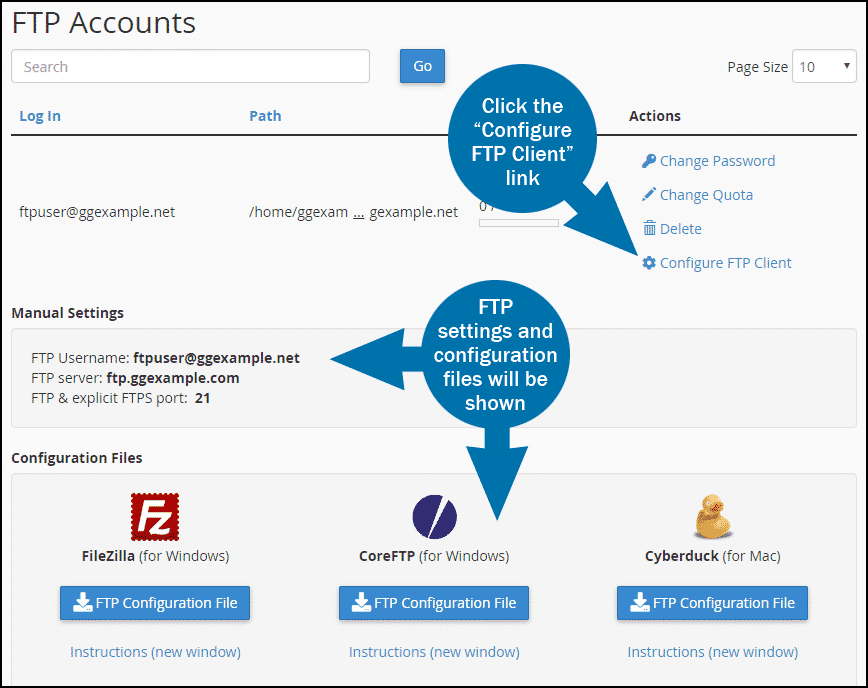Focus the Search input field
Image resolution: width=868 pixels, height=688 pixels.
(x=190, y=67)
